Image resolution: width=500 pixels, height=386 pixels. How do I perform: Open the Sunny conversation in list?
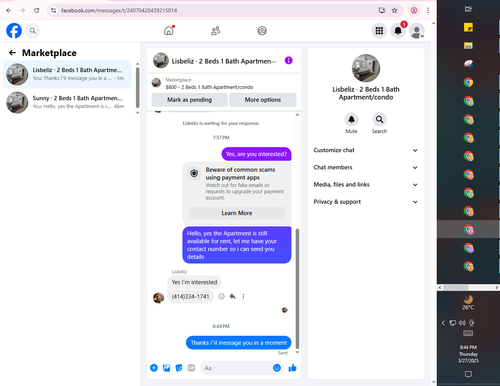coord(68,102)
